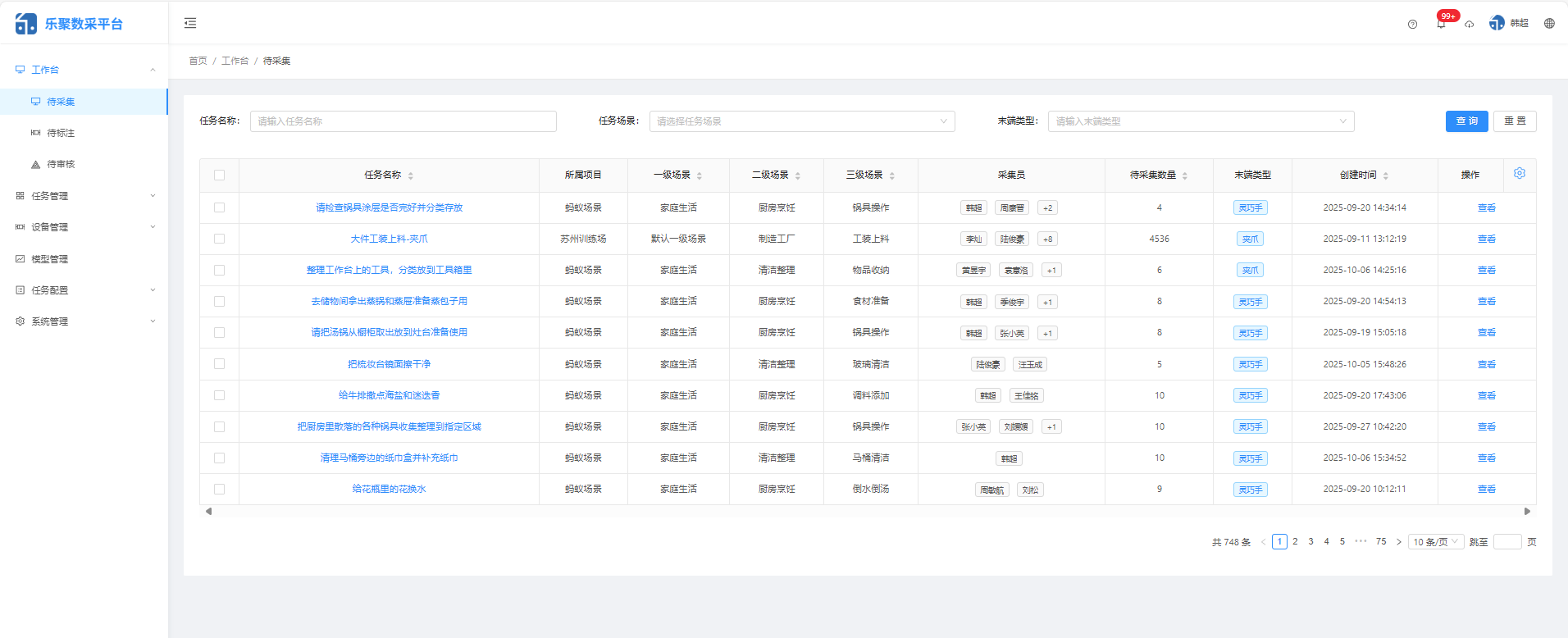Open task link 把厨房里散落的各种锅具收集整理到指定区域

tap(389, 426)
